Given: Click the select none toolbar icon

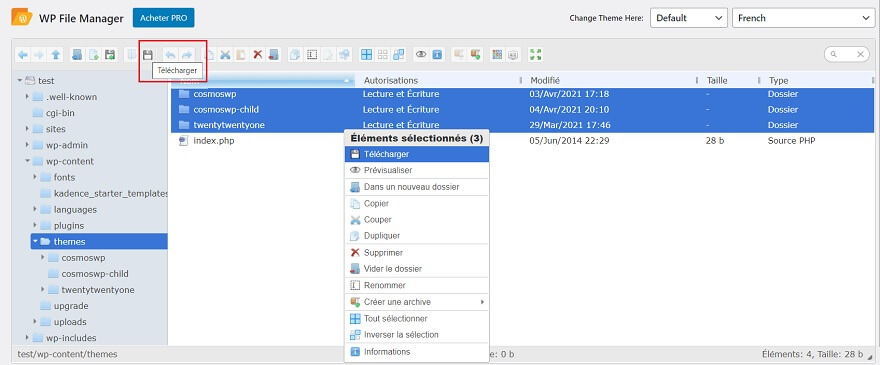Looking at the screenshot, I should (382, 54).
